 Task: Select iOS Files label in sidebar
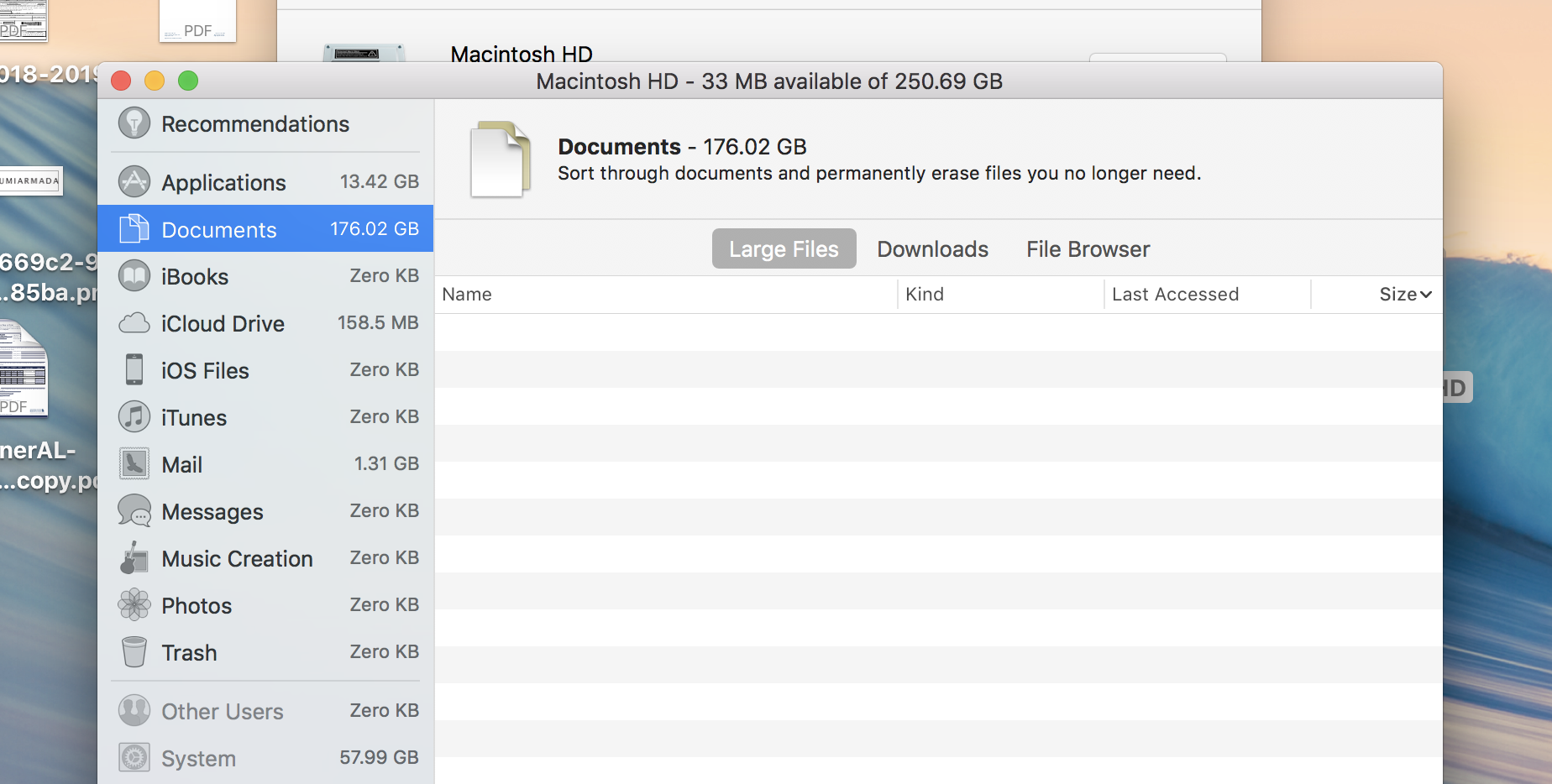pyautogui.click(x=205, y=370)
